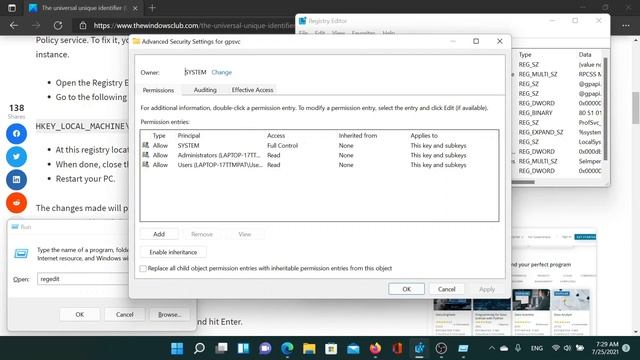Select the Run dialog taskbar icon
This screenshot has height=360, width=640.
pos(463,348)
